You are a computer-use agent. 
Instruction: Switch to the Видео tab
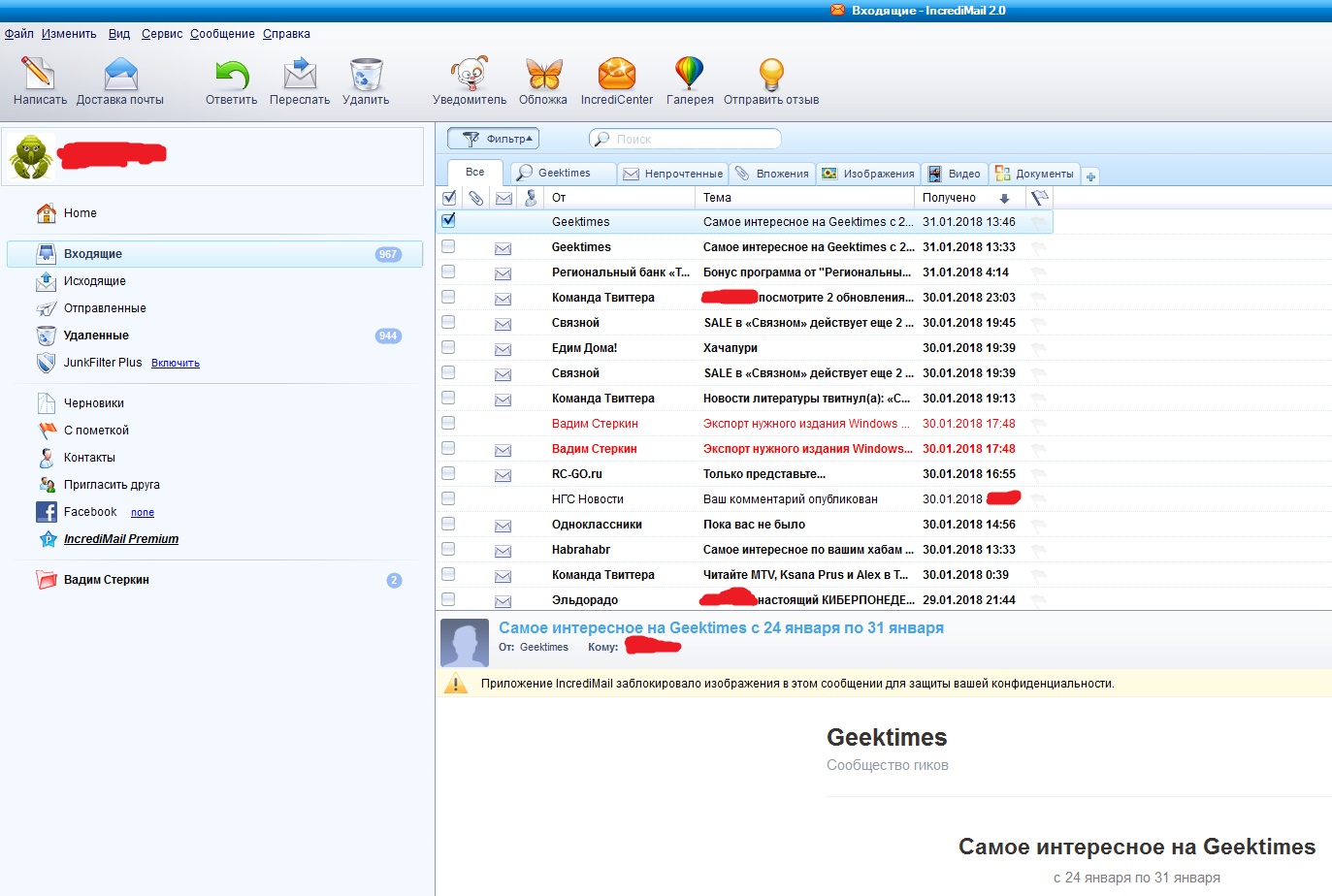click(954, 174)
